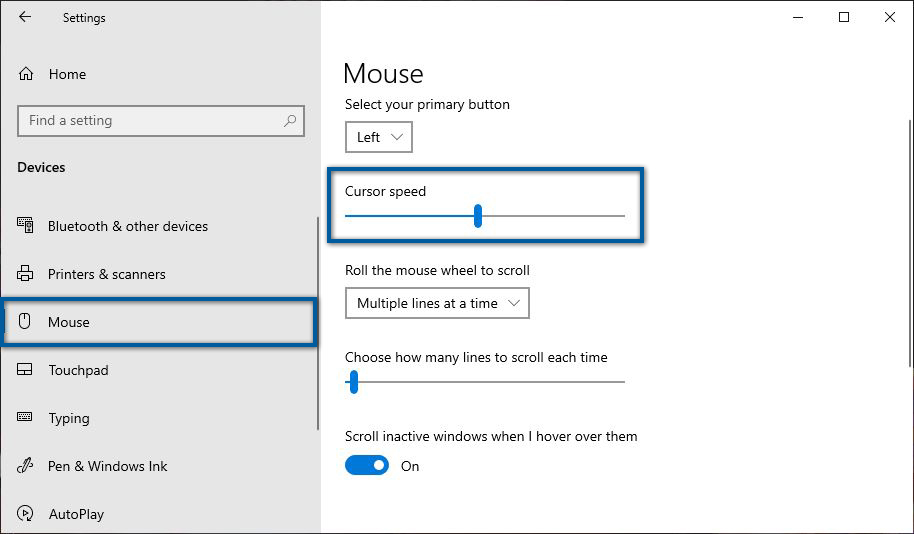This screenshot has height=534, width=914.
Task: Turn off Scroll inactive windows toggle
Action: click(x=367, y=465)
